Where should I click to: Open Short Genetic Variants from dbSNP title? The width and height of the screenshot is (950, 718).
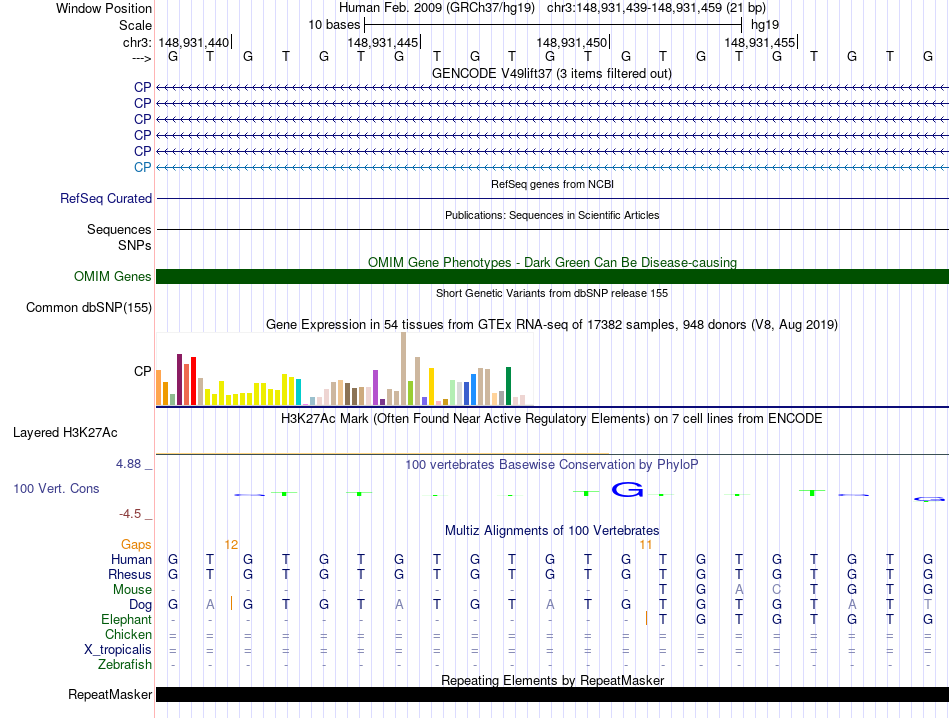[552, 293]
